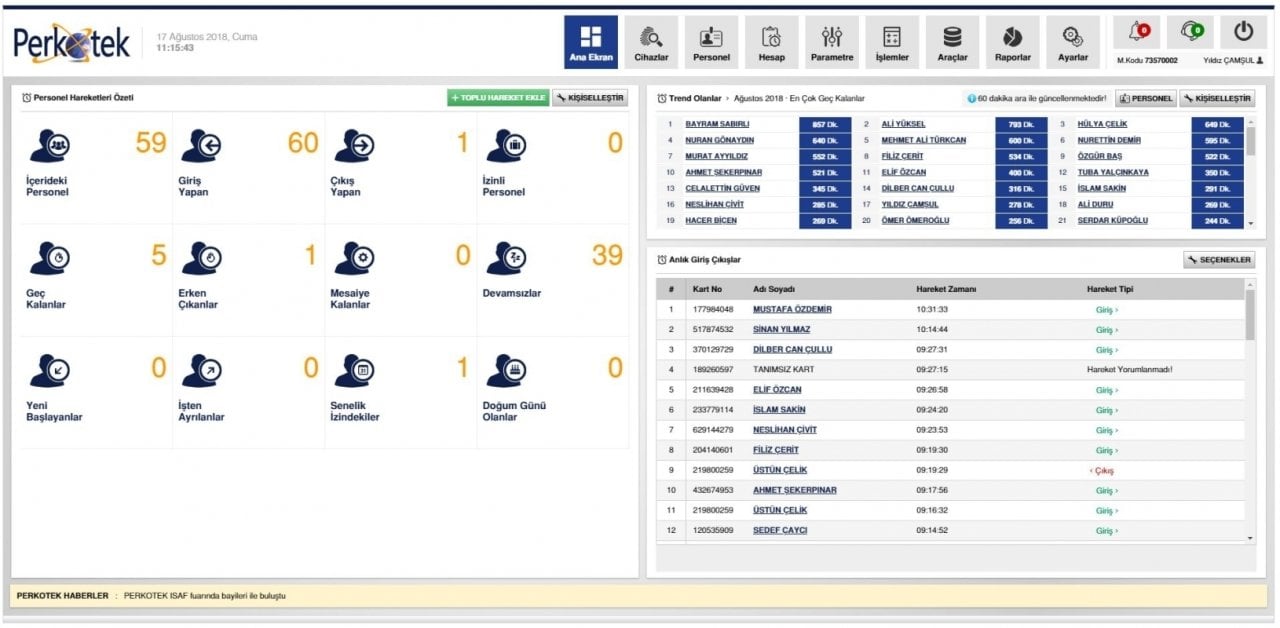Image resolution: width=1280 pixels, height=628 pixels.
Task: Open the Devamsızlar summary tile icon
Action: pyautogui.click(x=506, y=259)
